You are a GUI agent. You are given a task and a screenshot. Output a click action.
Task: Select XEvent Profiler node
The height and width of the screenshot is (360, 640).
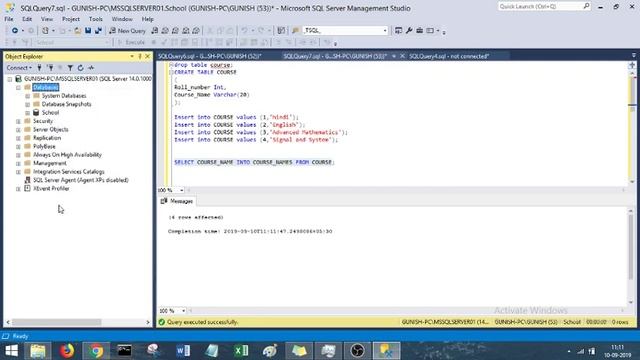tap(51, 189)
